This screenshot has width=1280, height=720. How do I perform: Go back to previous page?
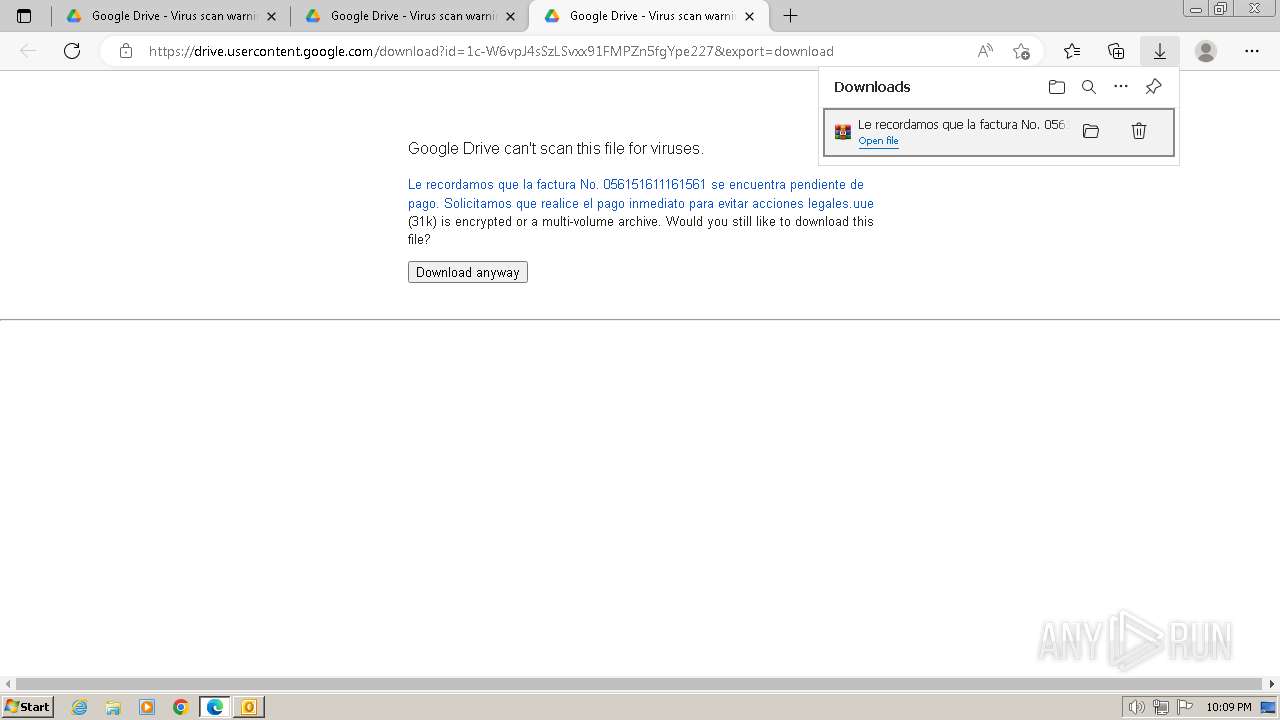tap(28, 51)
